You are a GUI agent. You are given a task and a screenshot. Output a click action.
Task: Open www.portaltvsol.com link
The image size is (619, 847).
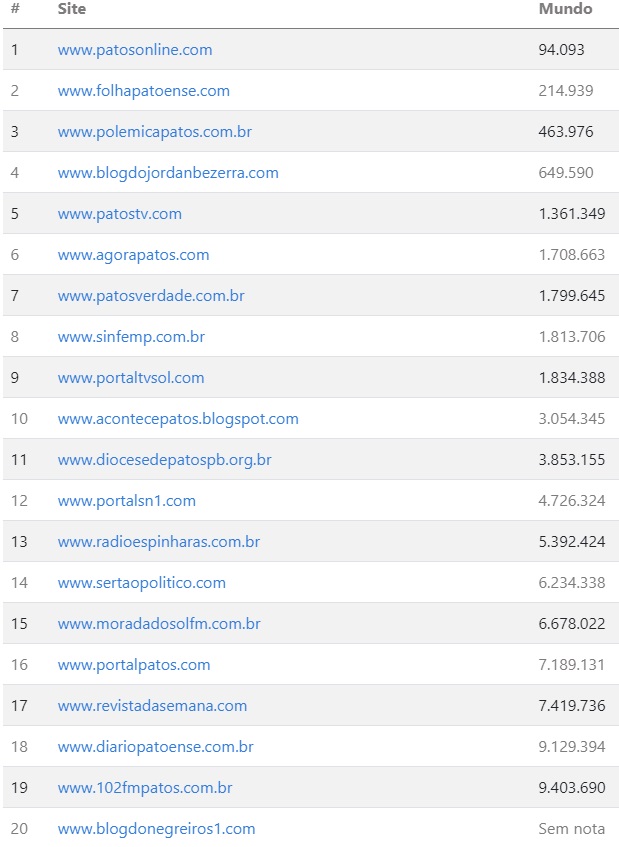point(131,377)
